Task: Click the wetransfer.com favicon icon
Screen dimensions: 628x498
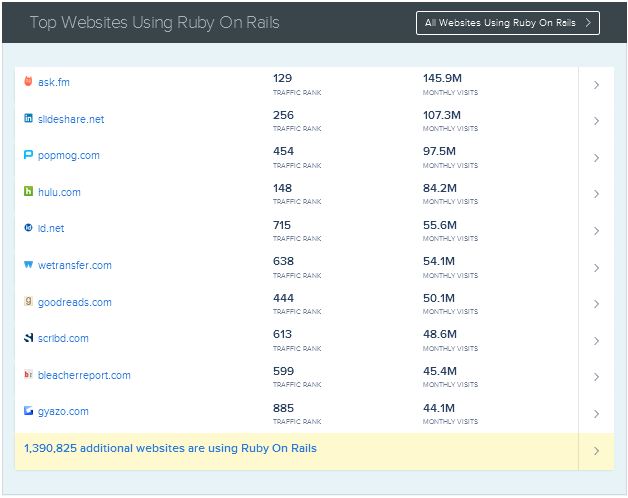Action: 28,264
